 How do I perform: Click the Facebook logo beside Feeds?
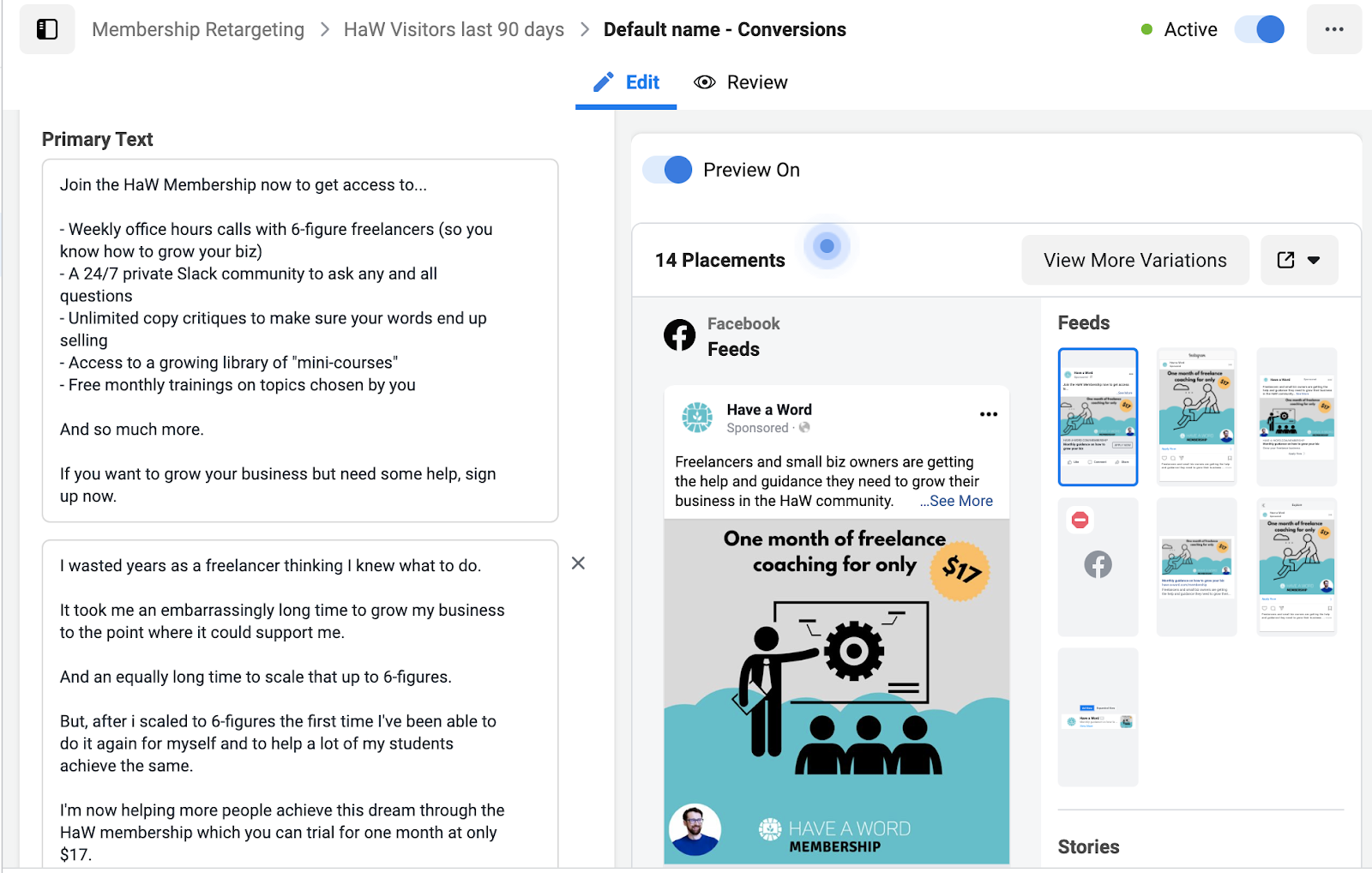[680, 335]
